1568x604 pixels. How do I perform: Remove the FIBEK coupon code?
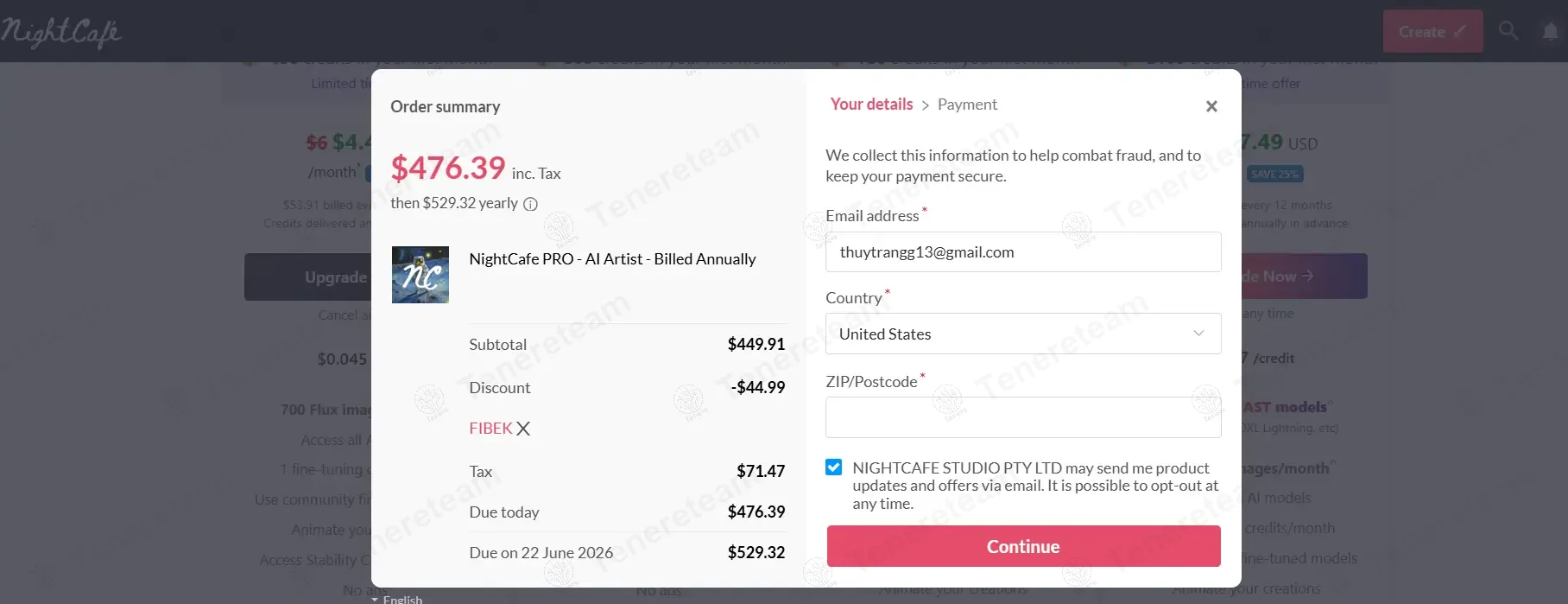(x=523, y=429)
